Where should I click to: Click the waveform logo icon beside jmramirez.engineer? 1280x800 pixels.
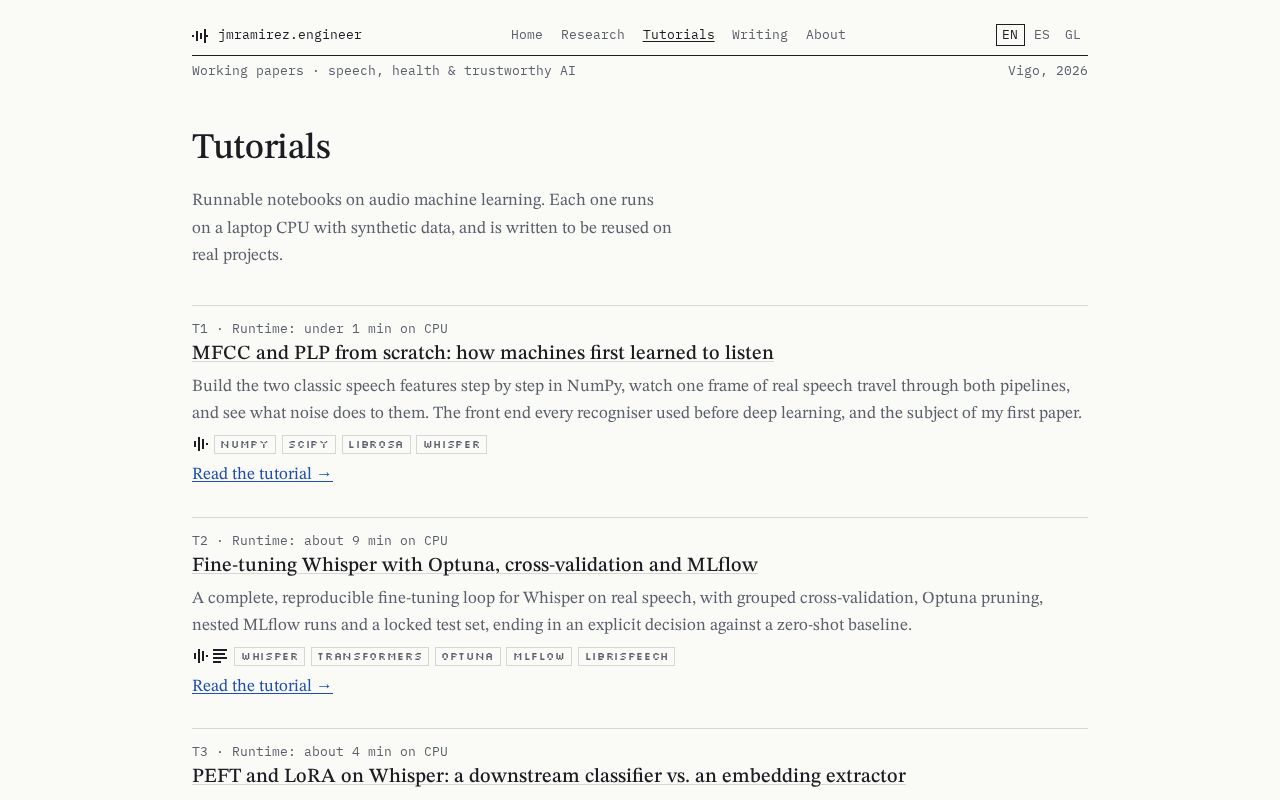[x=200, y=35]
